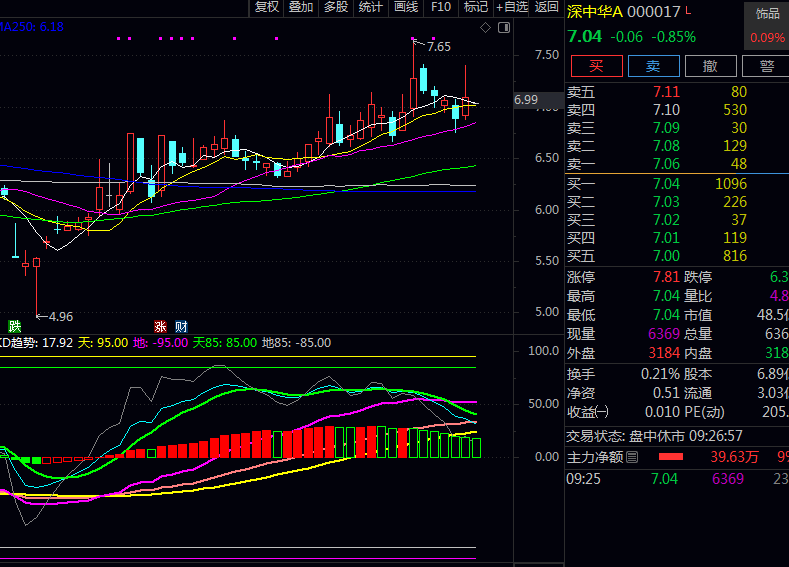Switch to 多股 multi-stock view
Viewport: 789px width, 567px height.
coord(336,8)
